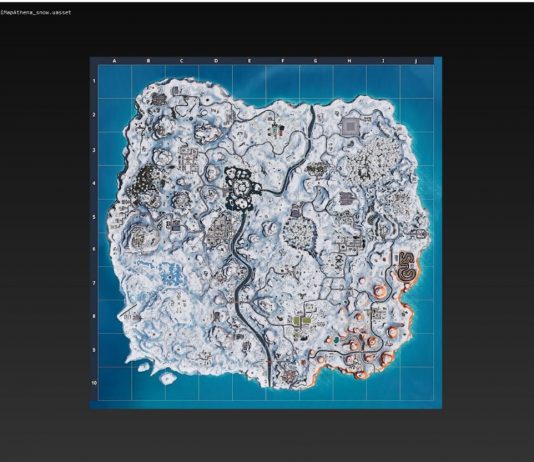Screen dimensions: 534x462
Task: Click row label 6 on map grid
Action: click(94, 249)
